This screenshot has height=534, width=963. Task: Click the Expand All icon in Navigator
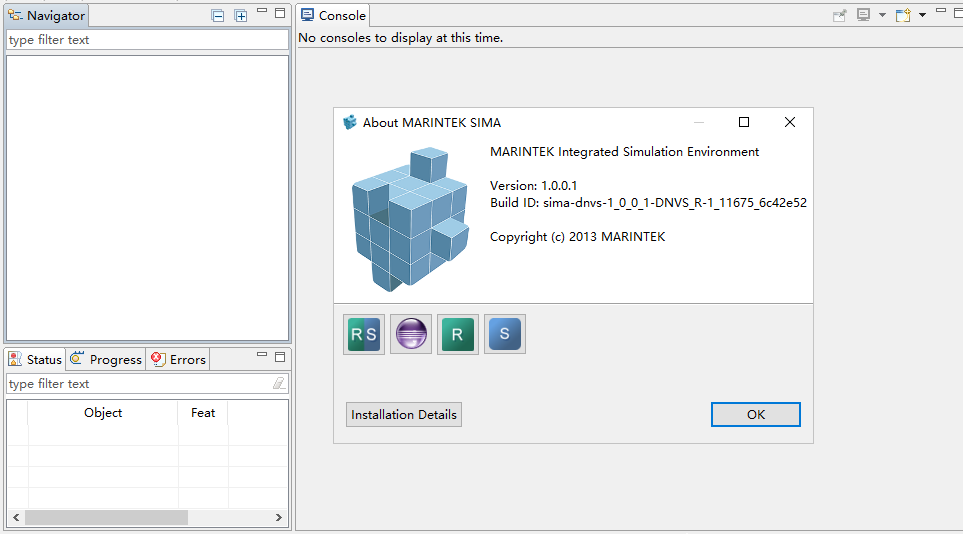[240, 15]
